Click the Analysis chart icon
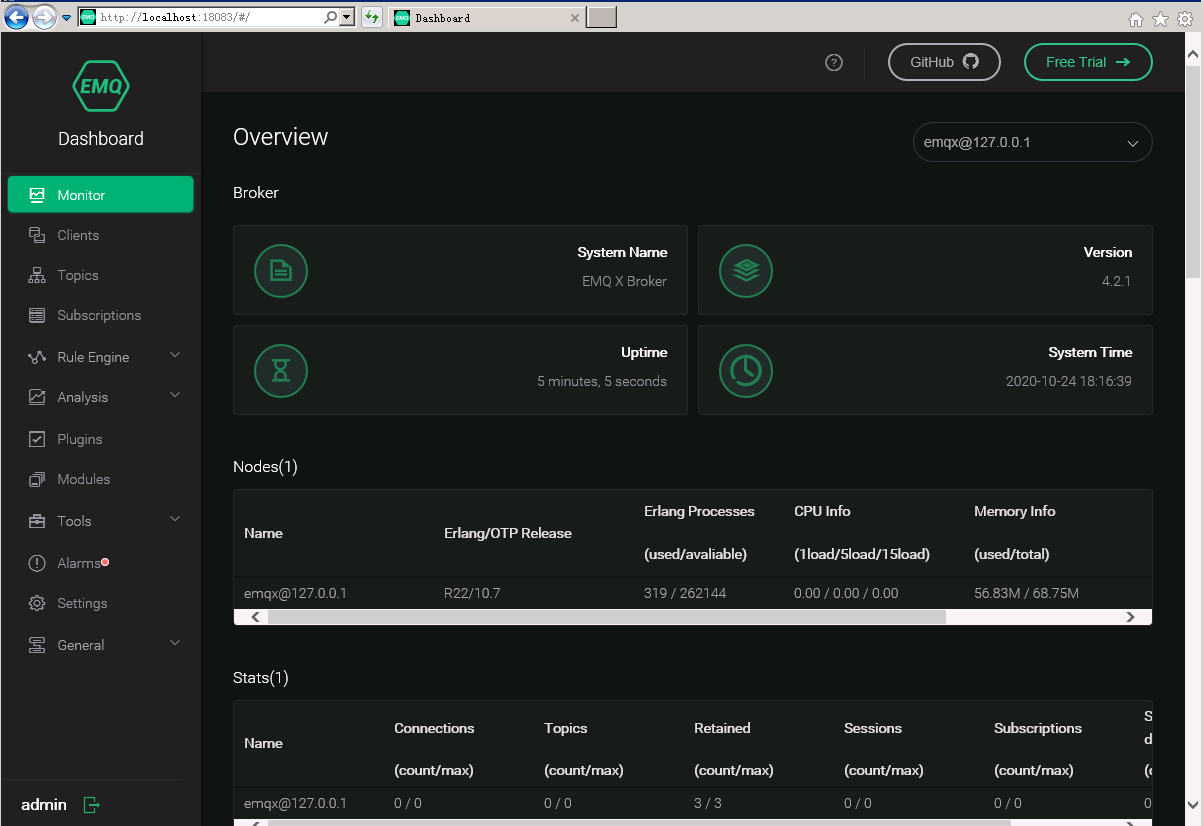Image resolution: width=1203 pixels, height=826 pixels. [37, 397]
